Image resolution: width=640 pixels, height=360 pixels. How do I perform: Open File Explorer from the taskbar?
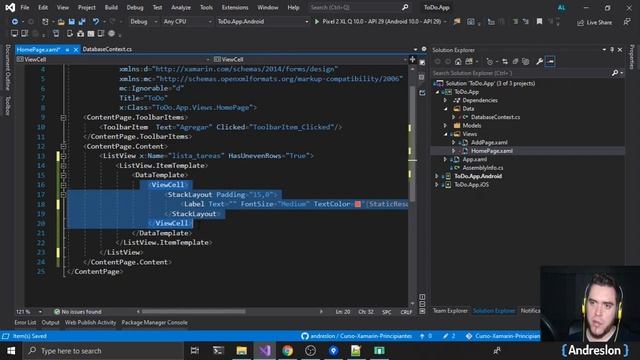[x=242, y=351]
